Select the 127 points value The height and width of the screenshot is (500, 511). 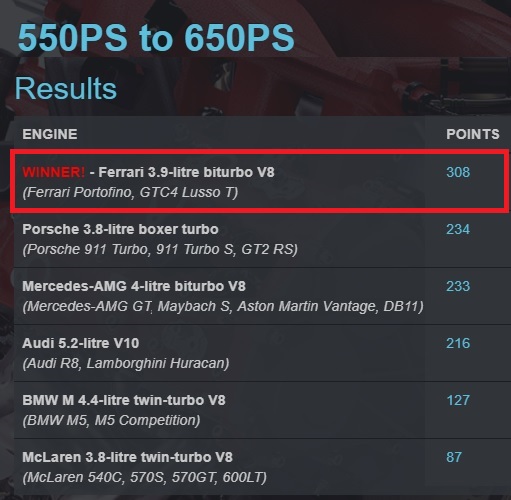click(458, 400)
